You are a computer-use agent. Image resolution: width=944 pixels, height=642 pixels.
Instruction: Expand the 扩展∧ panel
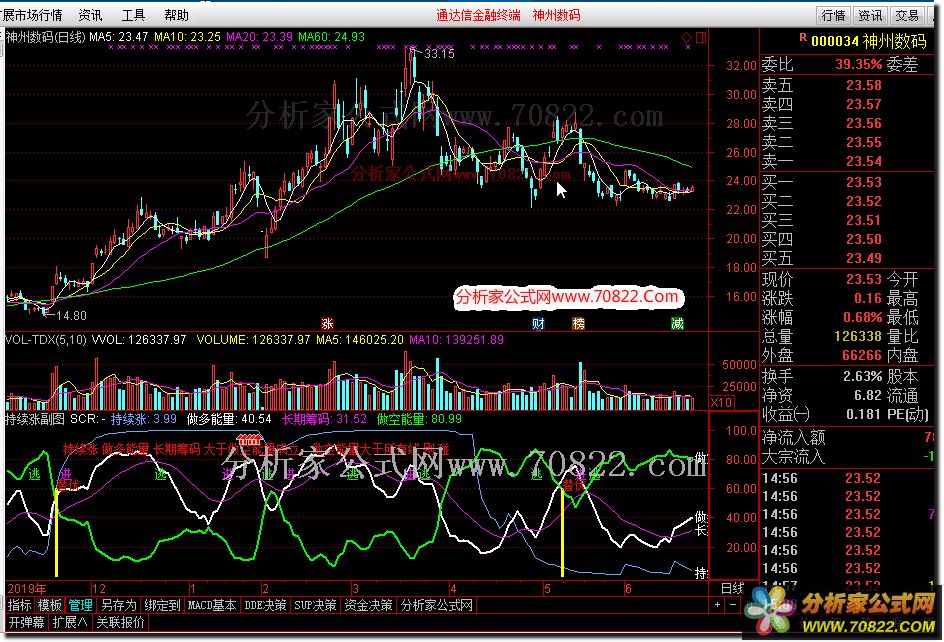point(70,622)
